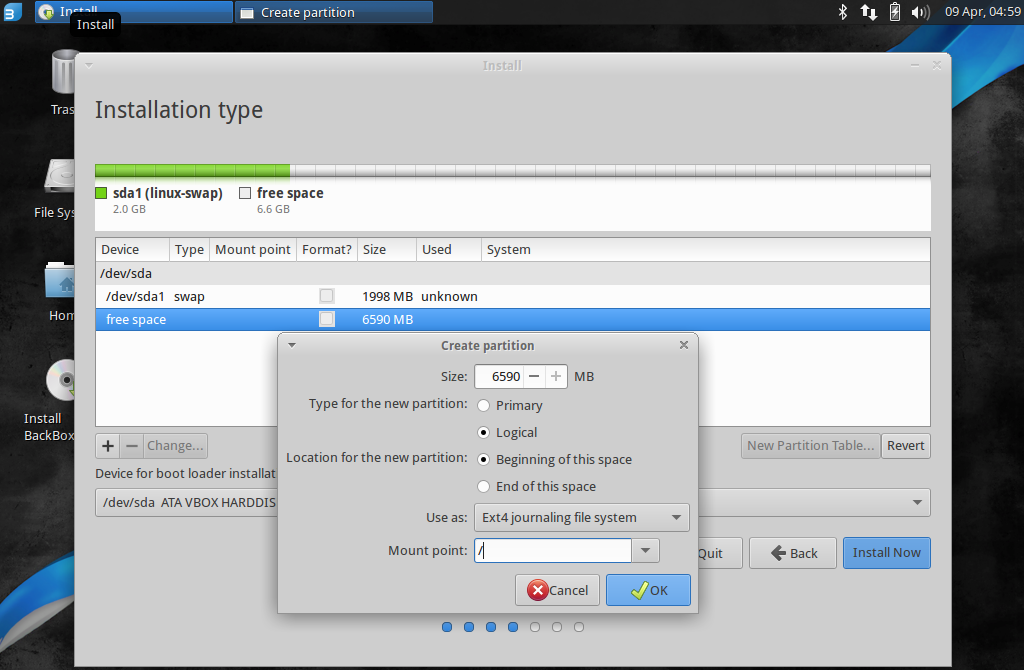The width and height of the screenshot is (1024, 670).
Task: Increase partition size with plus stepper
Action: 556,376
